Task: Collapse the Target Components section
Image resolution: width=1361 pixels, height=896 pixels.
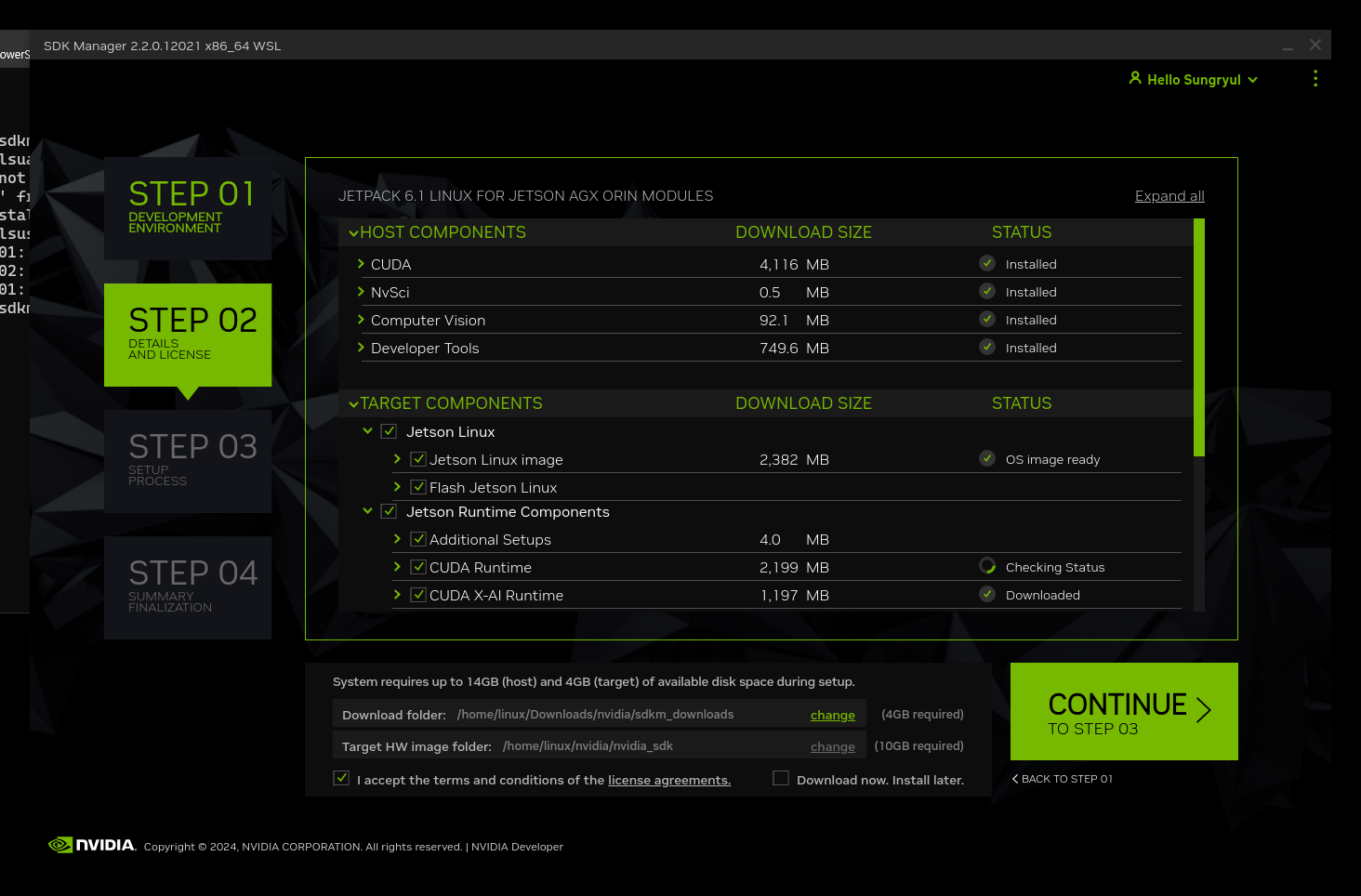Action: pos(353,404)
